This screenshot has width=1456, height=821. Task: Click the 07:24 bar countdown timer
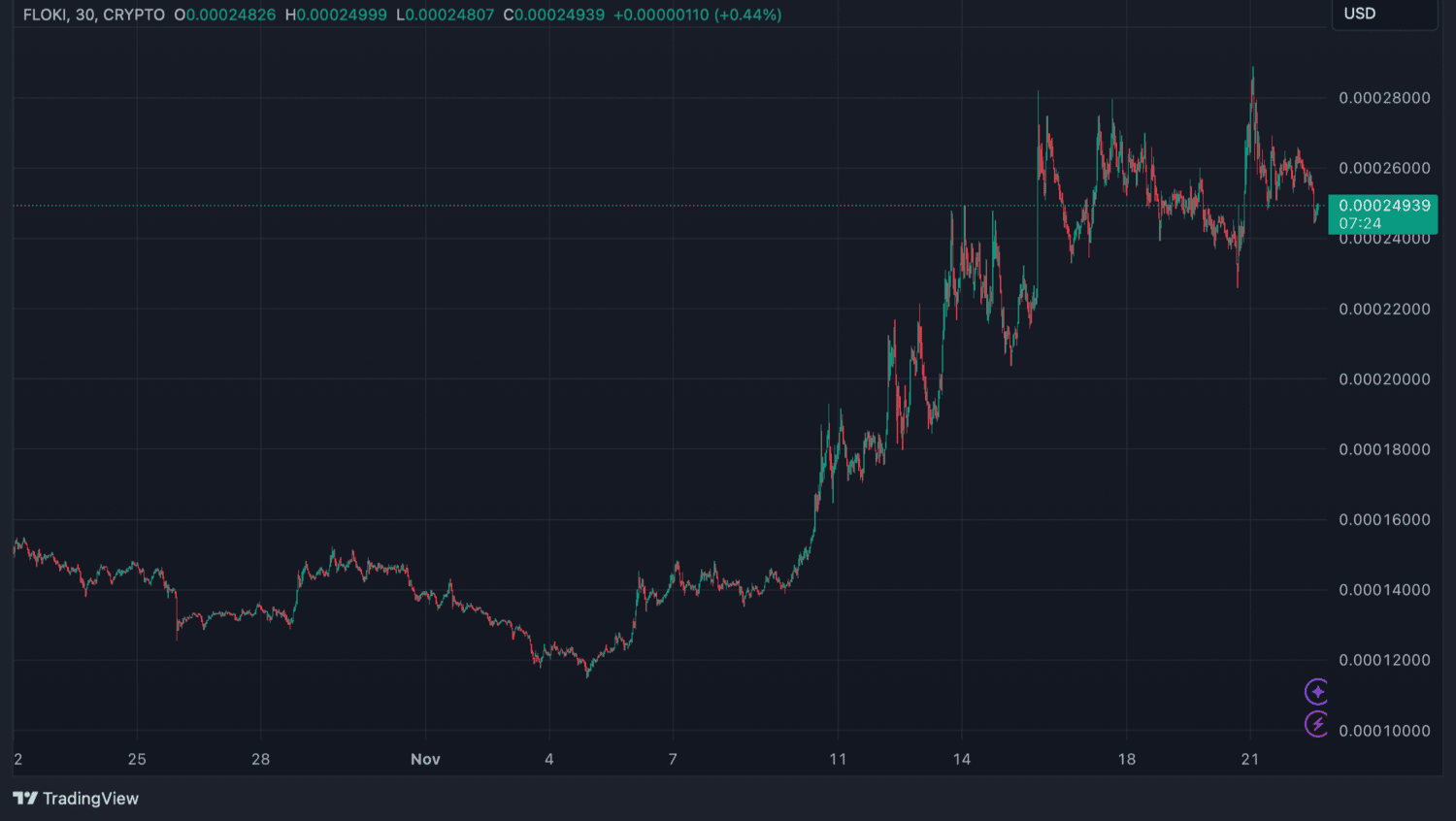[1360, 223]
